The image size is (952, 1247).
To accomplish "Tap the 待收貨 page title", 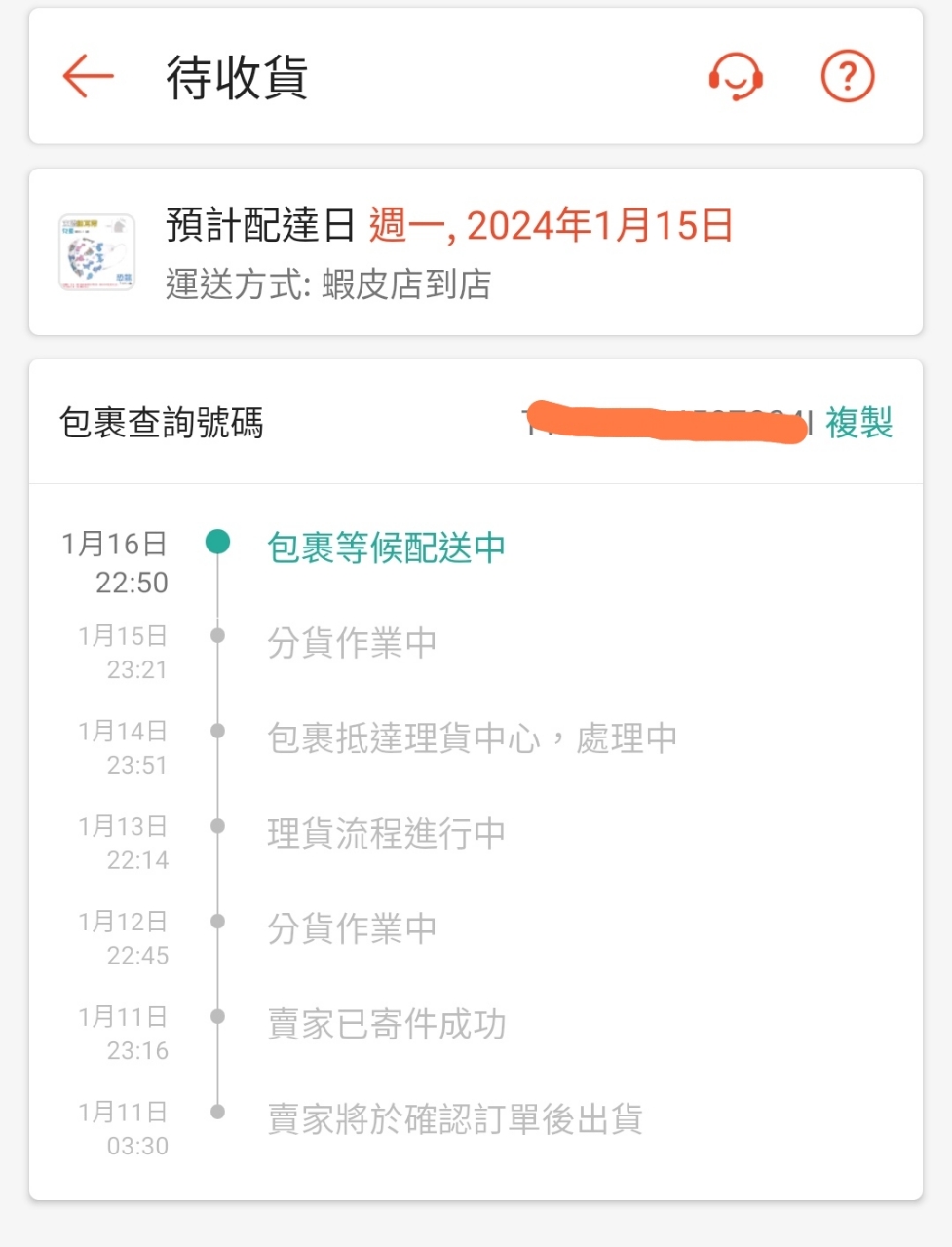I will coord(237,78).
